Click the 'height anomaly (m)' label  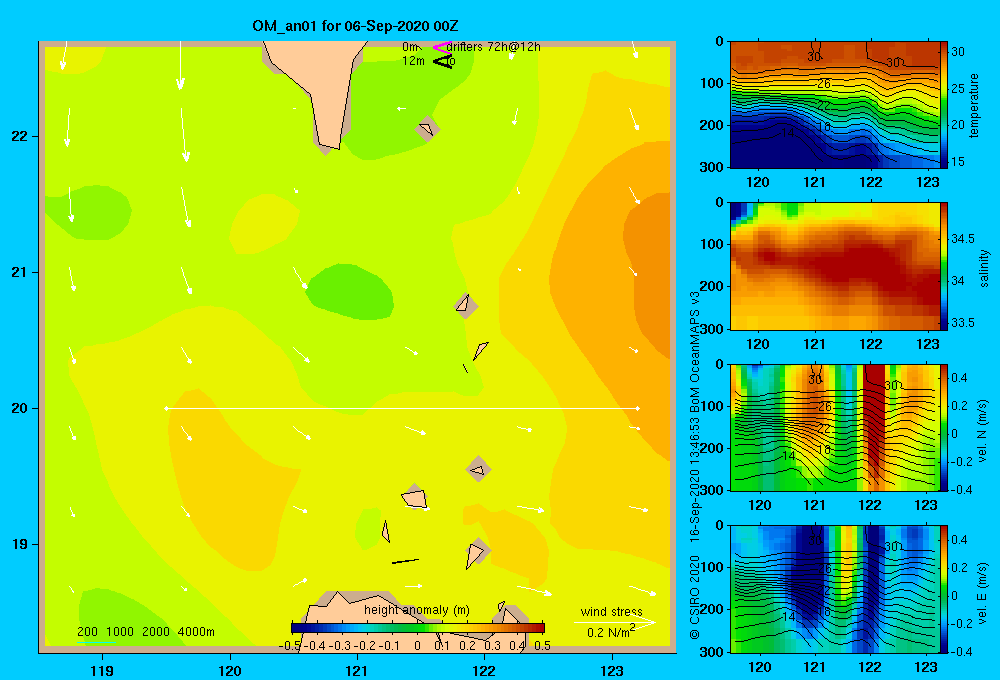point(416,610)
